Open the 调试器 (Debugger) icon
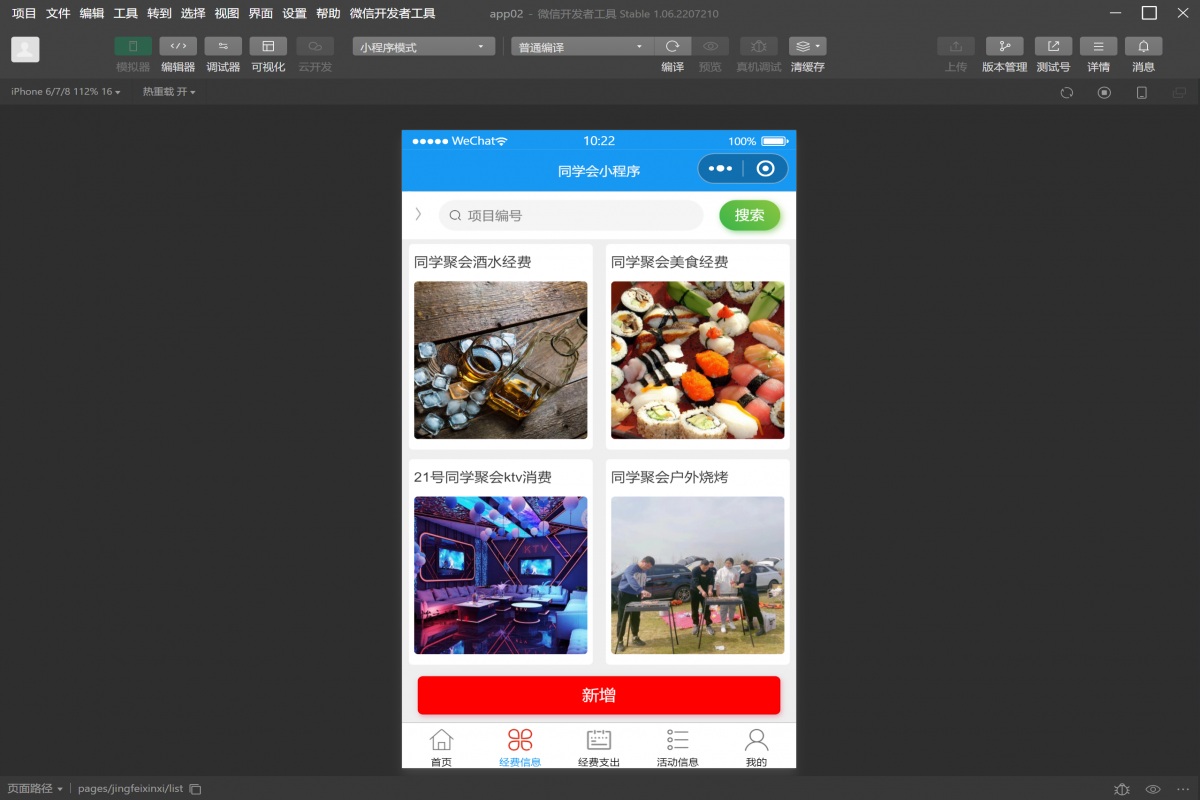Image resolution: width=1200 pixels, height=800 pixels. point(222,46)
